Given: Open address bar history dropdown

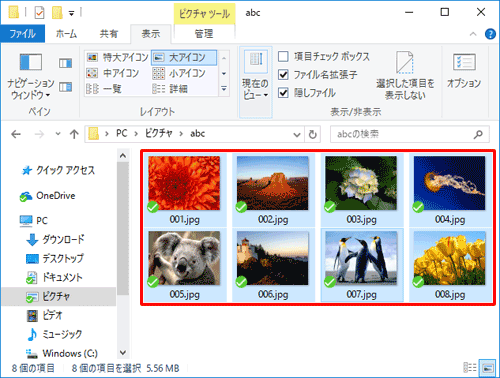Looking at the screenshot, I should coord(297,135).
